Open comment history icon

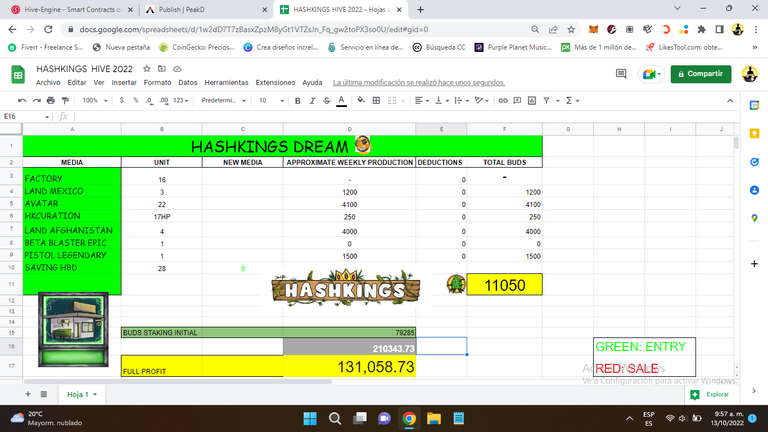tap(621, 74)
